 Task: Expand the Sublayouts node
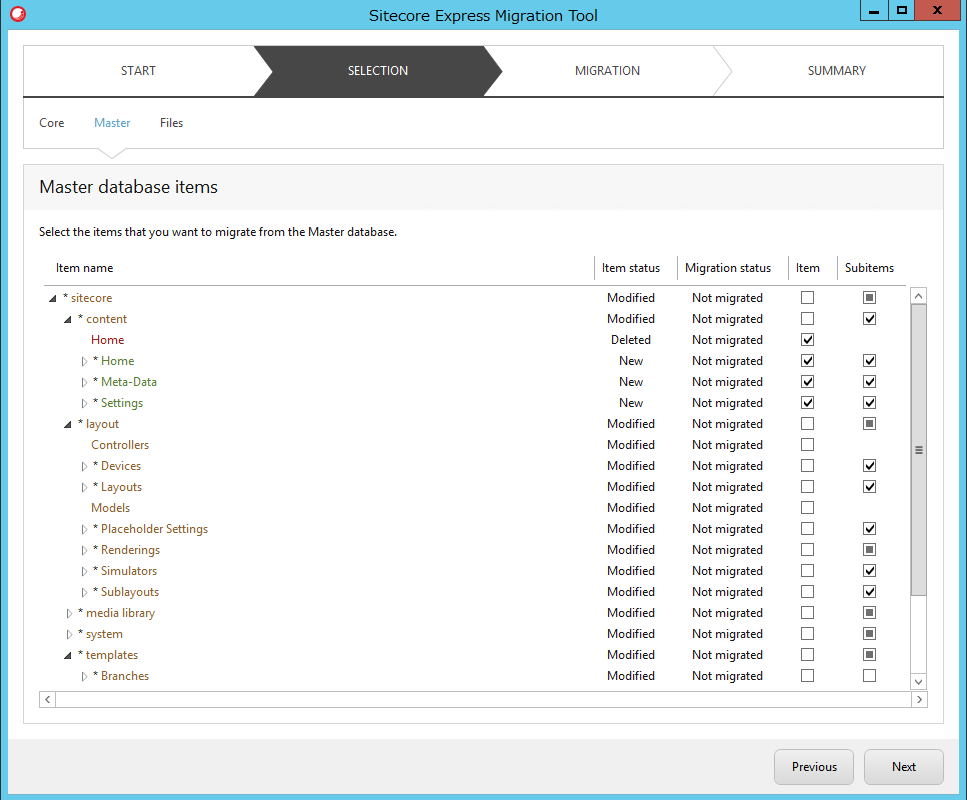click(84, 592)
